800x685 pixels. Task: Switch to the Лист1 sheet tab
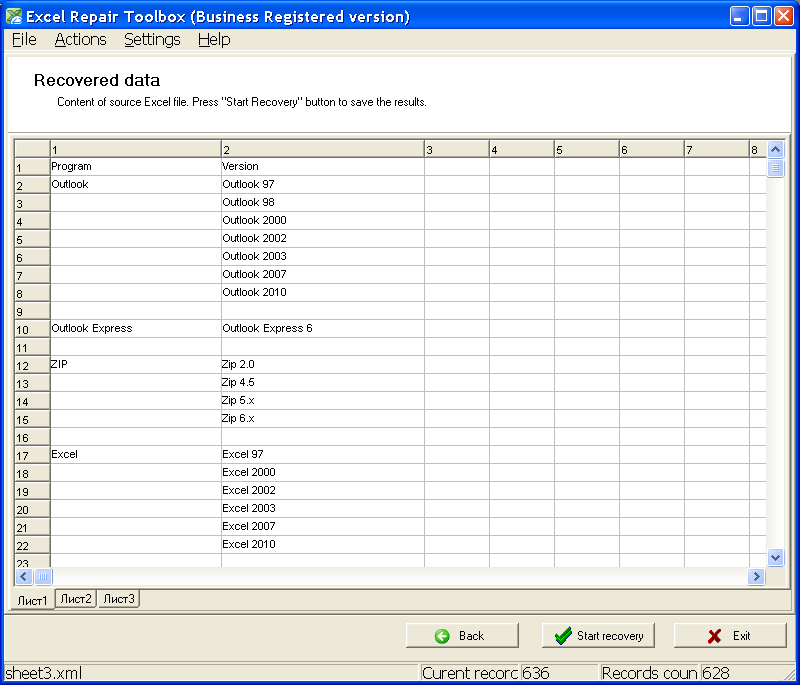pyautogui.click(x=32, y=600)
